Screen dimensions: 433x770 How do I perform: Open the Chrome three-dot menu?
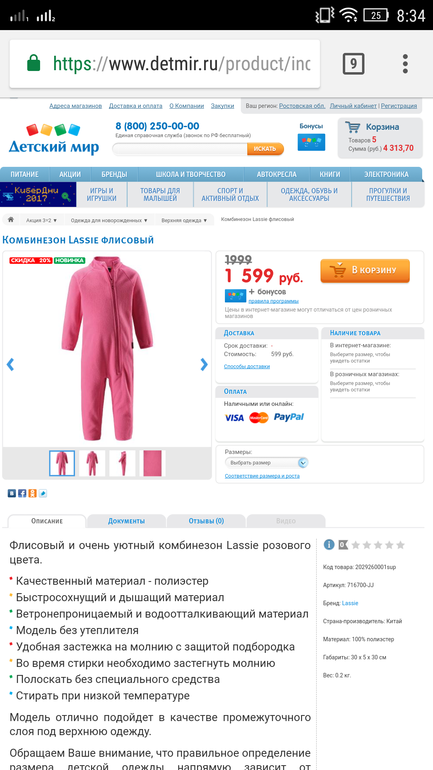(x=405, y=64)
